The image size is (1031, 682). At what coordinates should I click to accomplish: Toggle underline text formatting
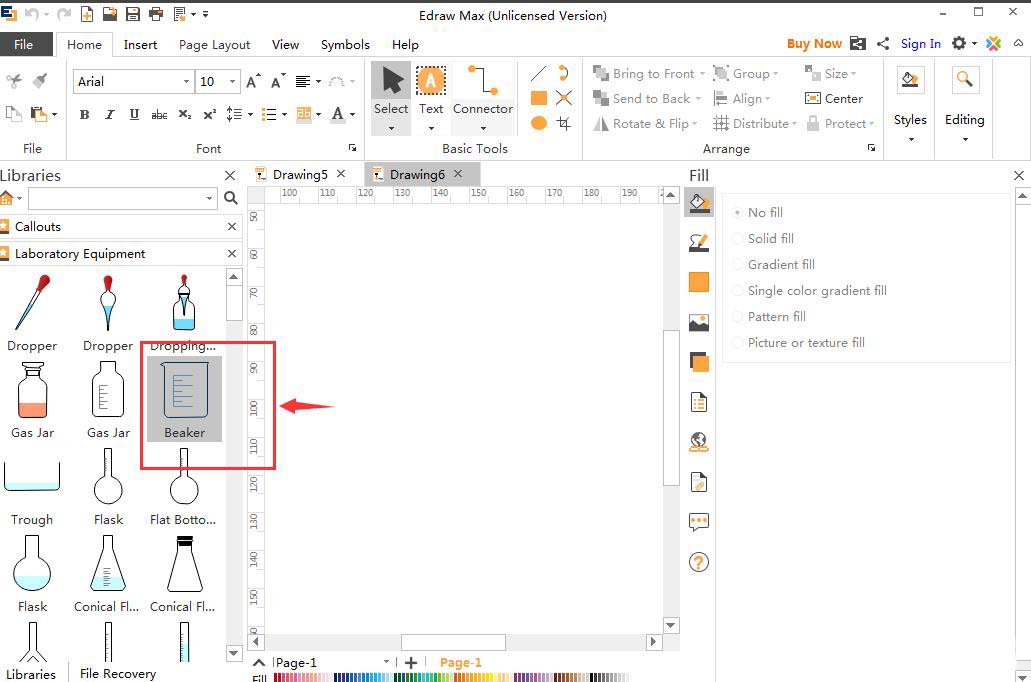point(134,115)
